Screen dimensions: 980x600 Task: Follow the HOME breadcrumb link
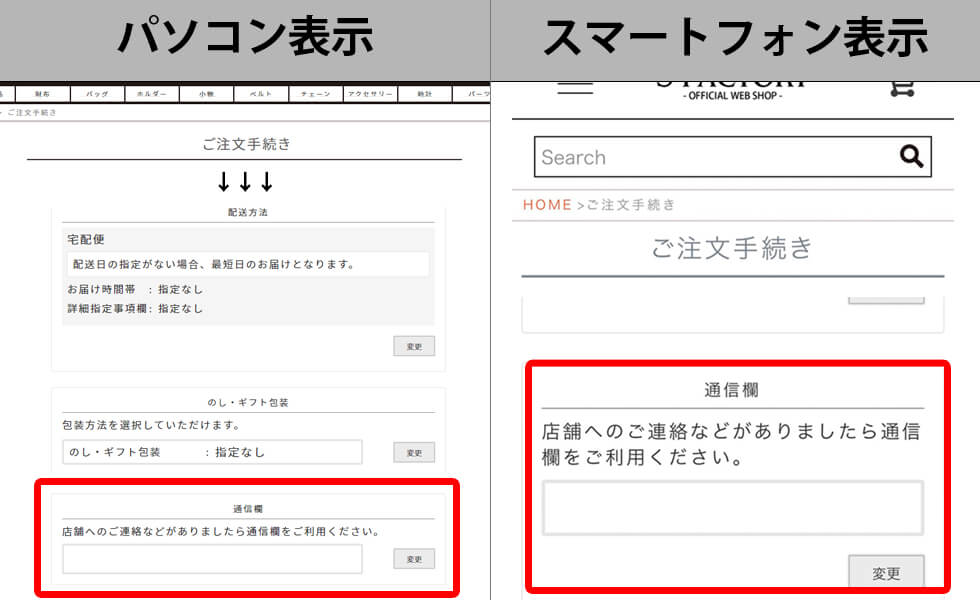point(547,204)
